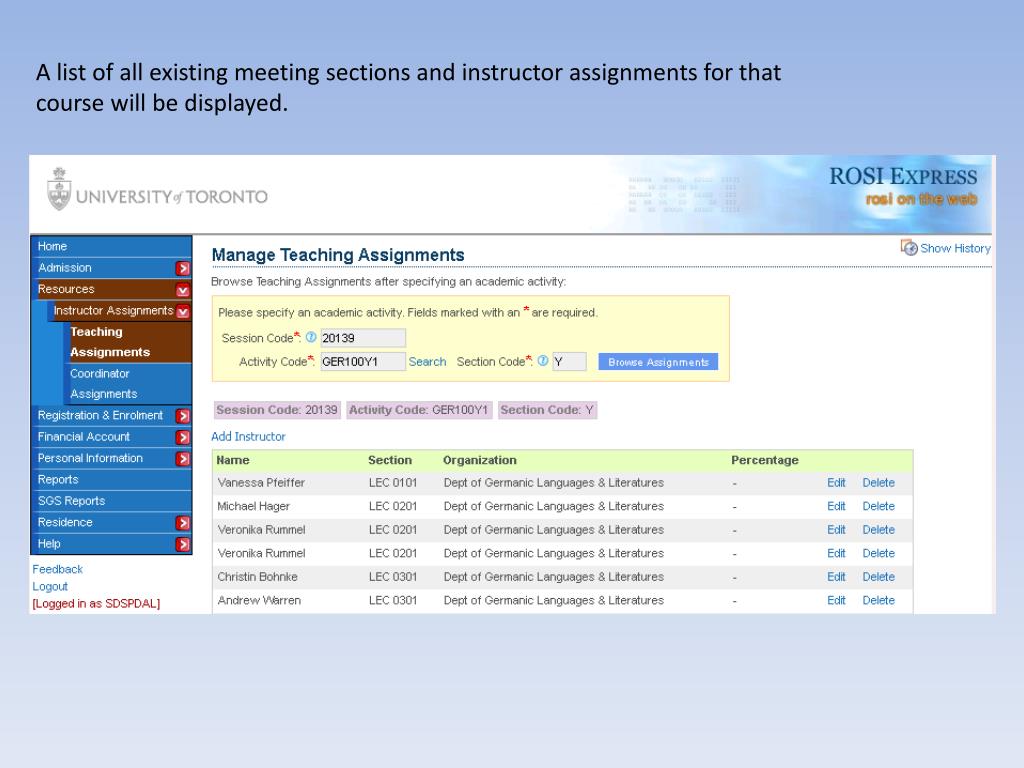This screenshot has height=768, width=1024.
Task: Click the Logout link
Action: [x=50, y=586]
